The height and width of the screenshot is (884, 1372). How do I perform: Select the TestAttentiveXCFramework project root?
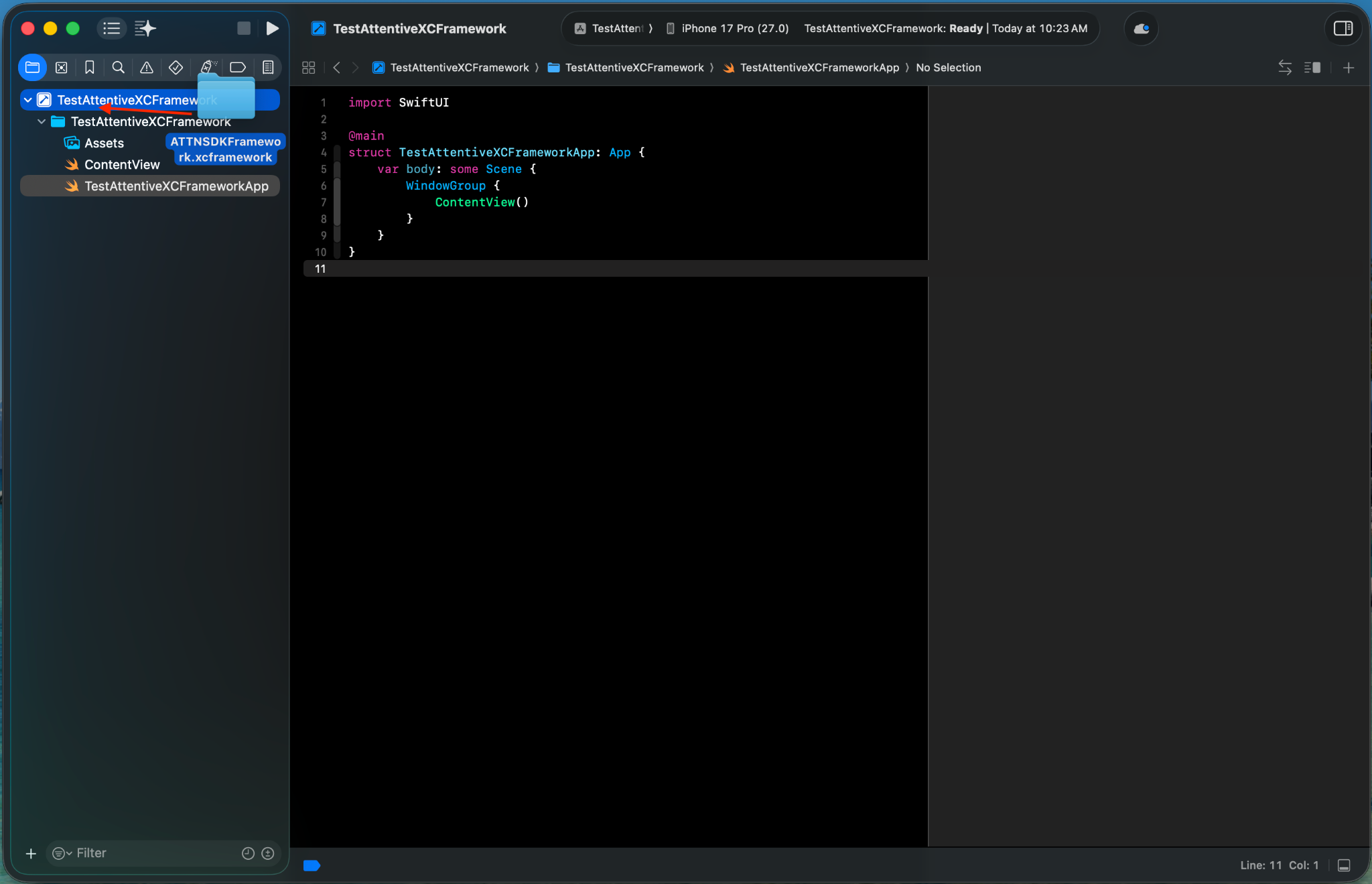150,100
